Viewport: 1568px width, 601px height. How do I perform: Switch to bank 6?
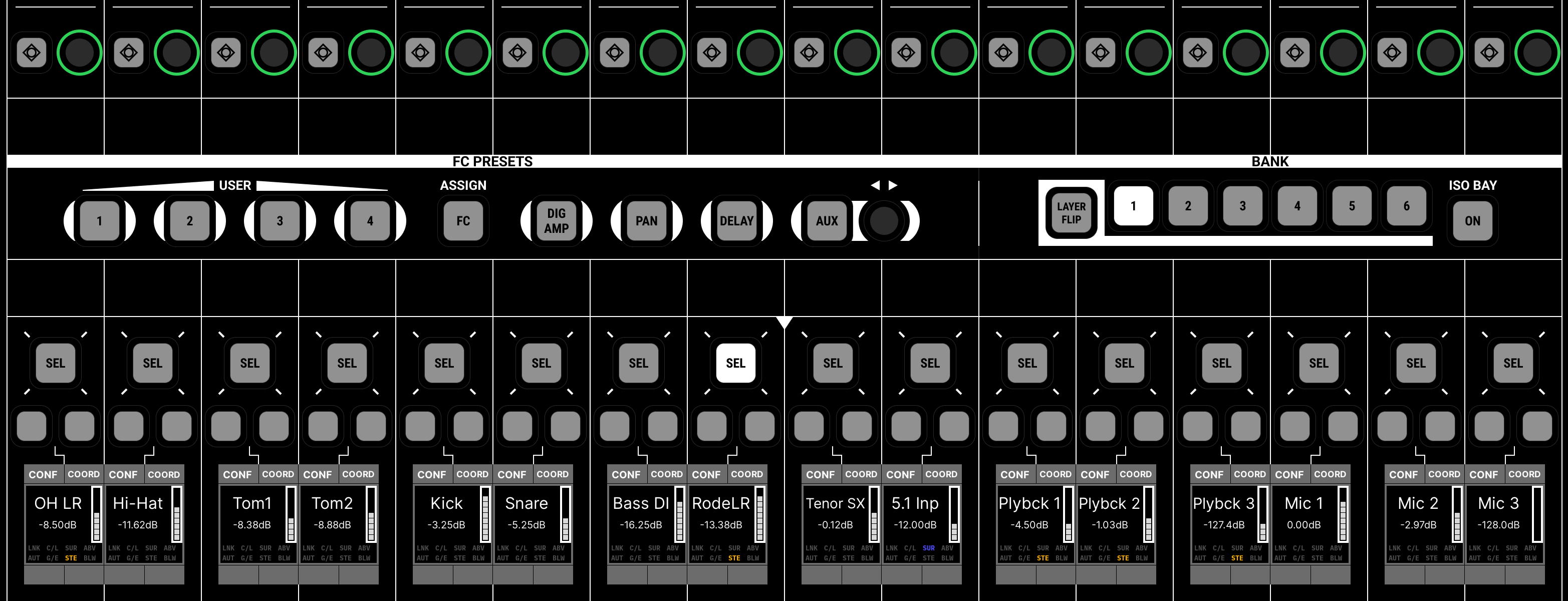(1406, 206)
